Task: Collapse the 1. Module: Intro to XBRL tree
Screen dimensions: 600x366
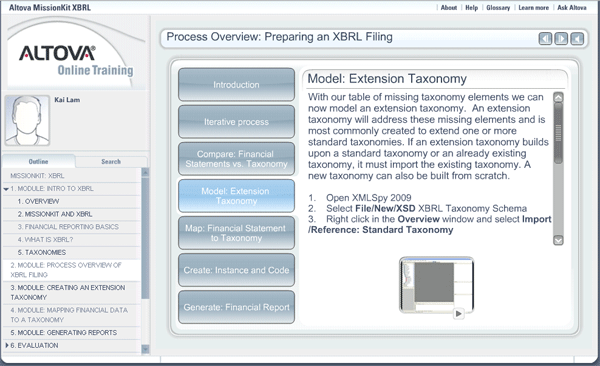Action: pos(6,189)
